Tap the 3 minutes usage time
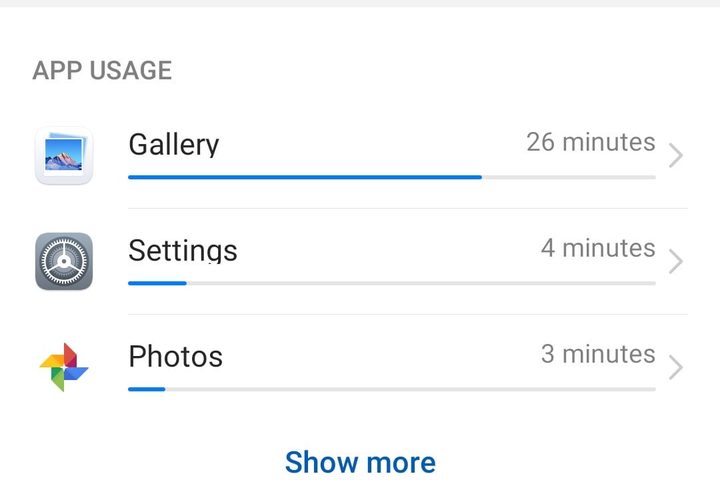Screen dimensions: 720x480 point(598,354)
